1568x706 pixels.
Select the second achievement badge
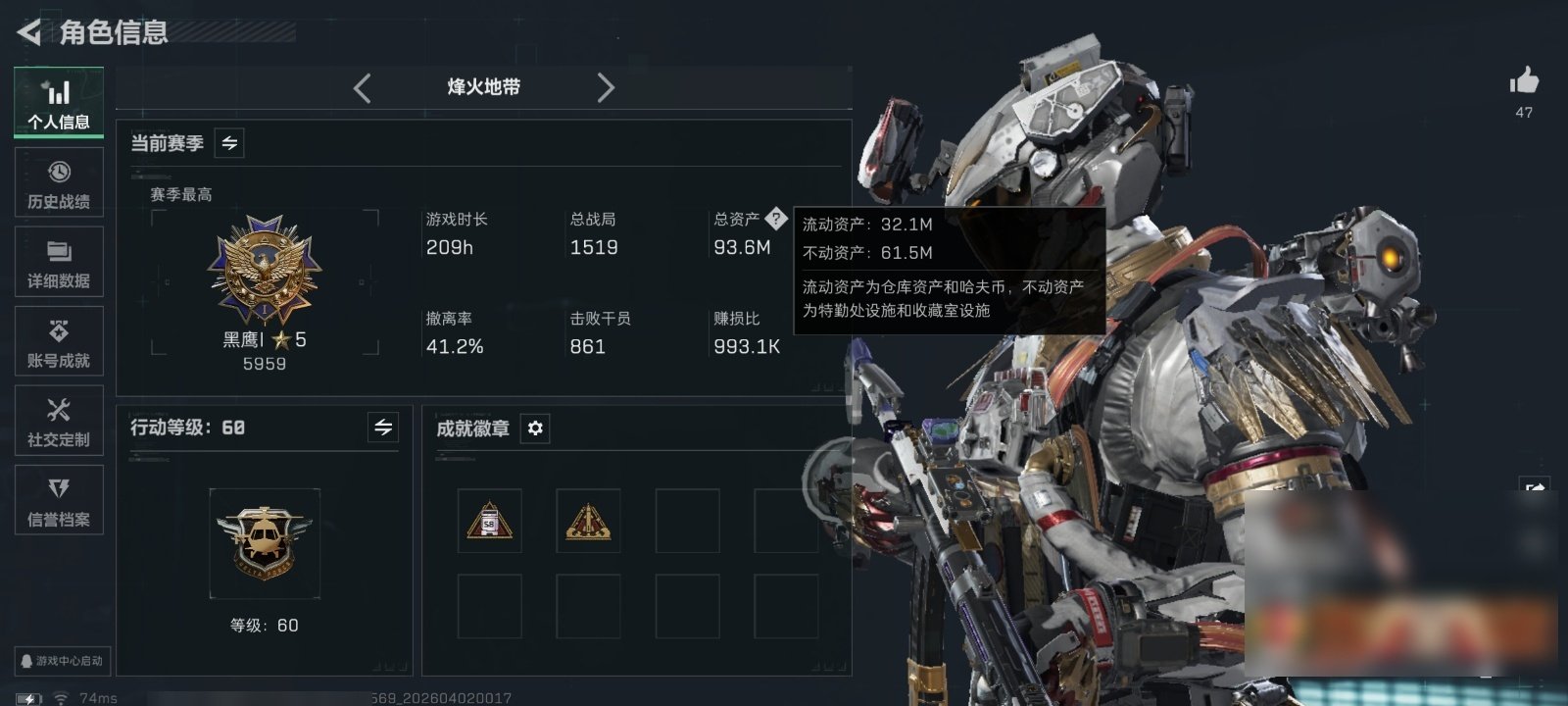588,521
